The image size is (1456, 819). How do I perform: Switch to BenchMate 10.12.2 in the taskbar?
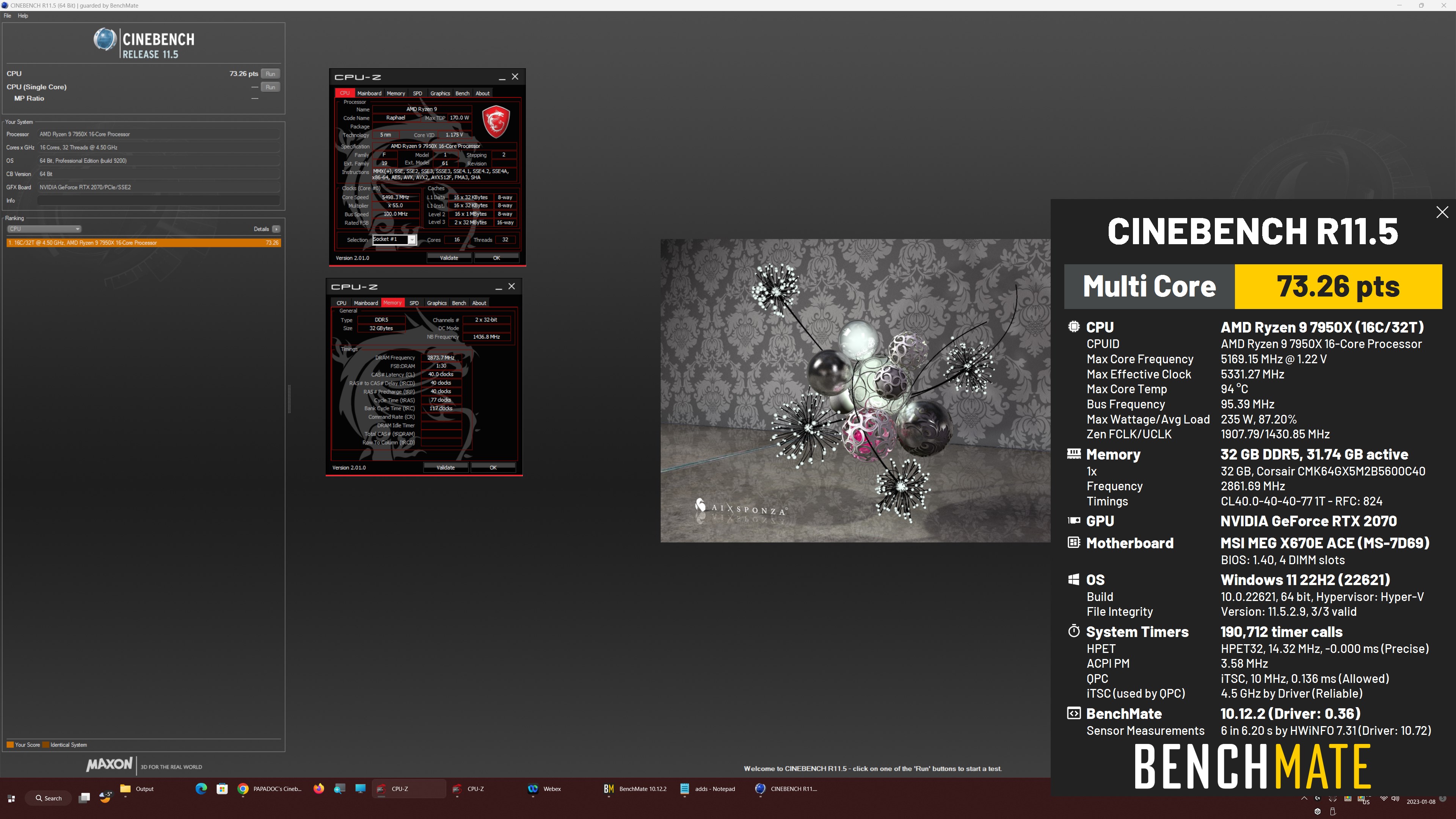coord(635,789)
